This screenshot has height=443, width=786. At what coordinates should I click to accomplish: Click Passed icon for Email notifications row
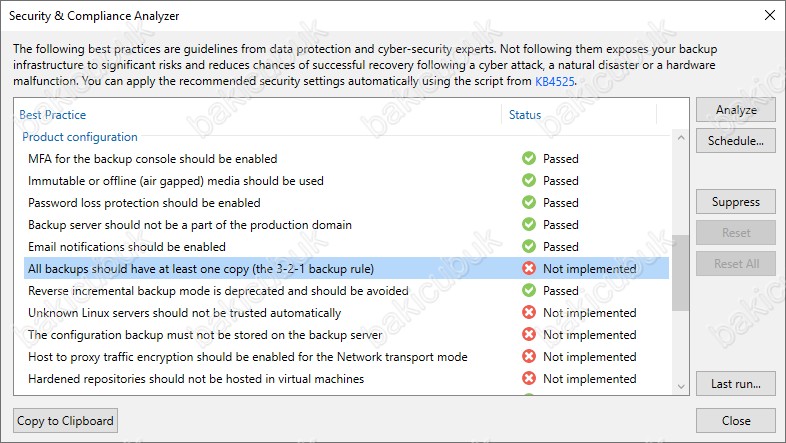(528, 247)
